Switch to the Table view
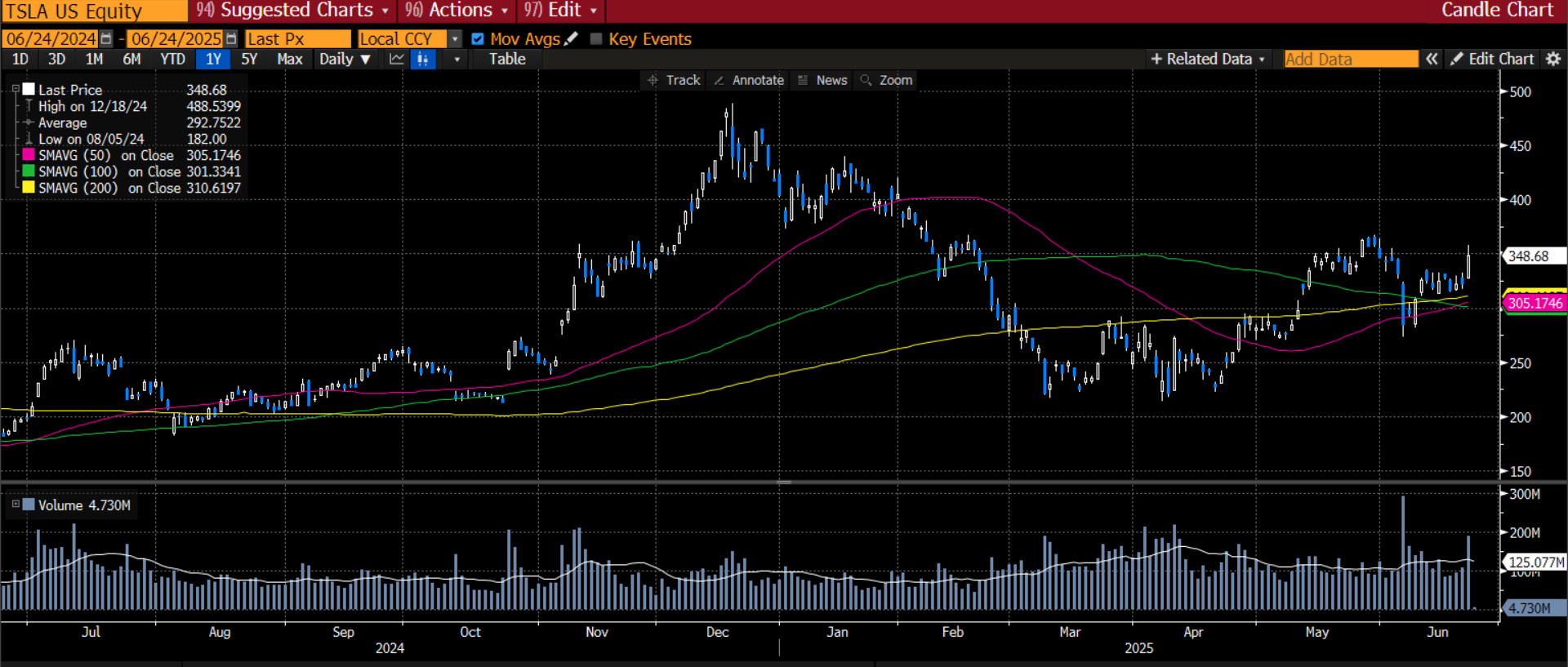 (x=507, y=59)
